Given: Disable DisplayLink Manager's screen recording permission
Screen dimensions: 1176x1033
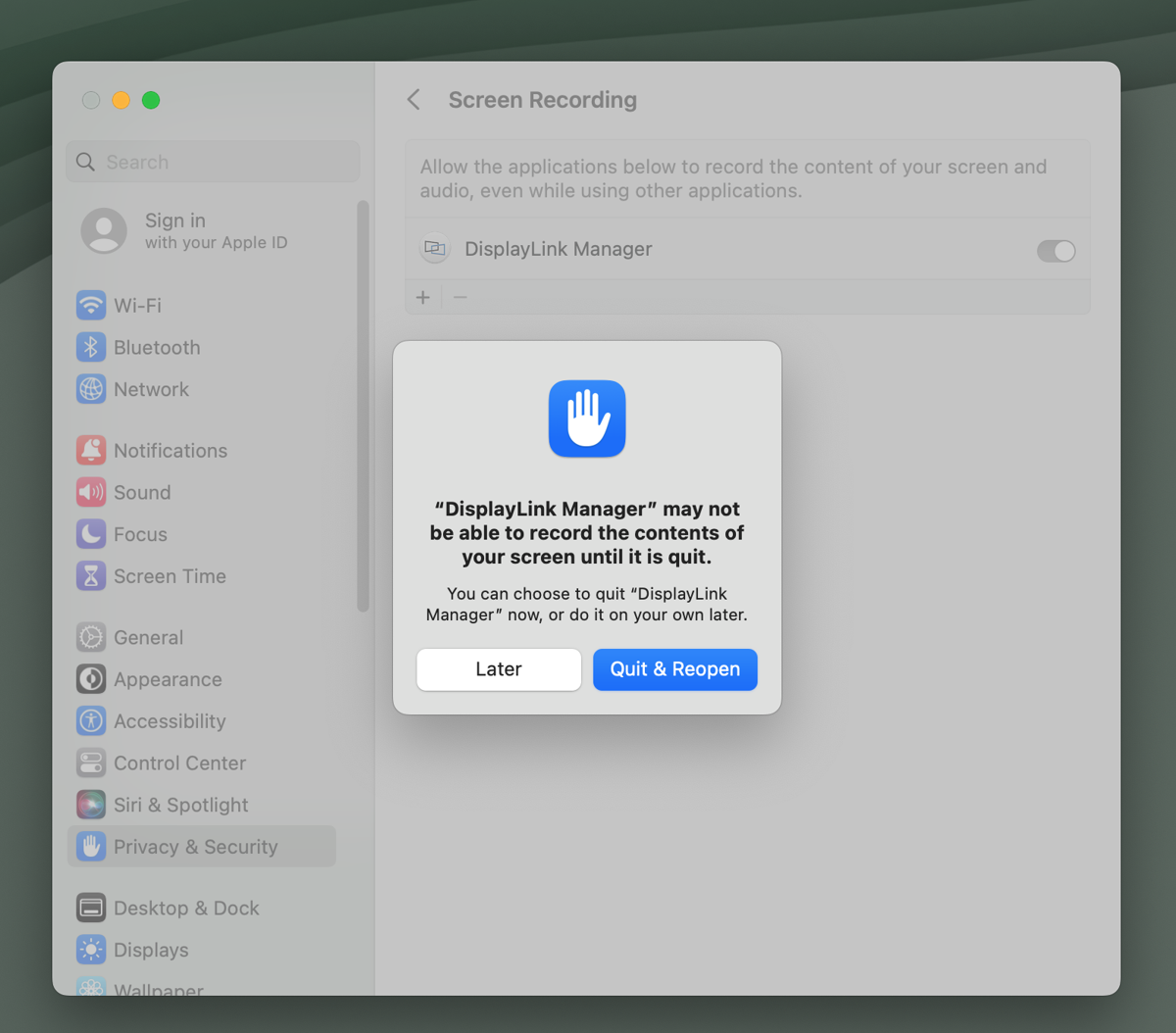Looking at the screenshot, I should point(1056,251).
